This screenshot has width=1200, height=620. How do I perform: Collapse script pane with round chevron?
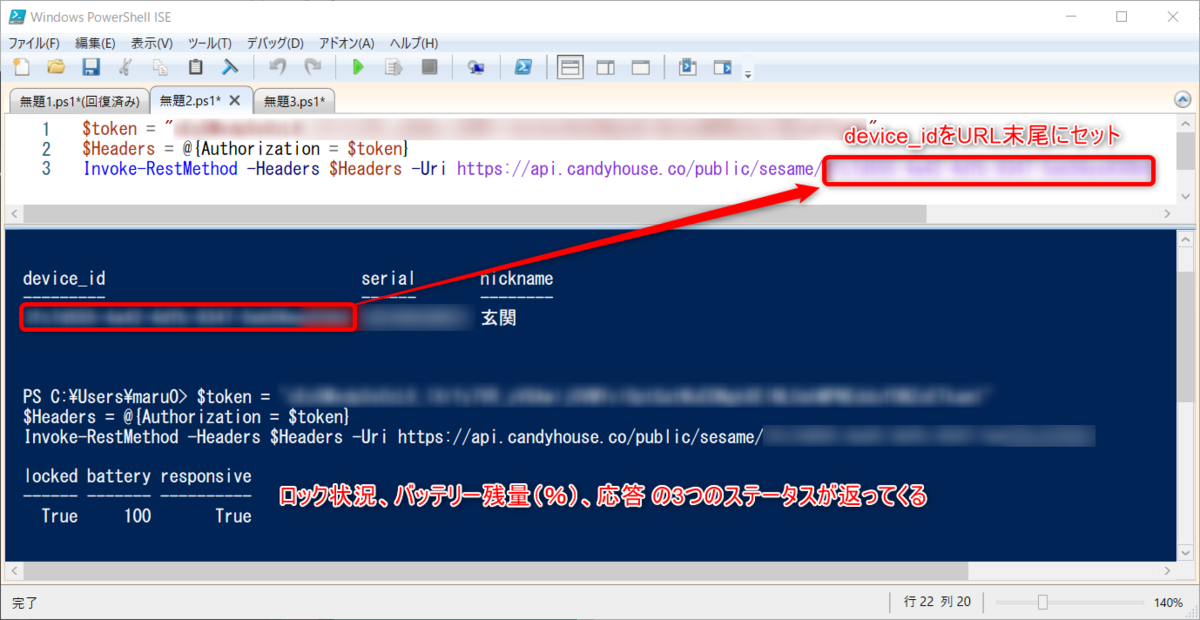point(1183,100)
